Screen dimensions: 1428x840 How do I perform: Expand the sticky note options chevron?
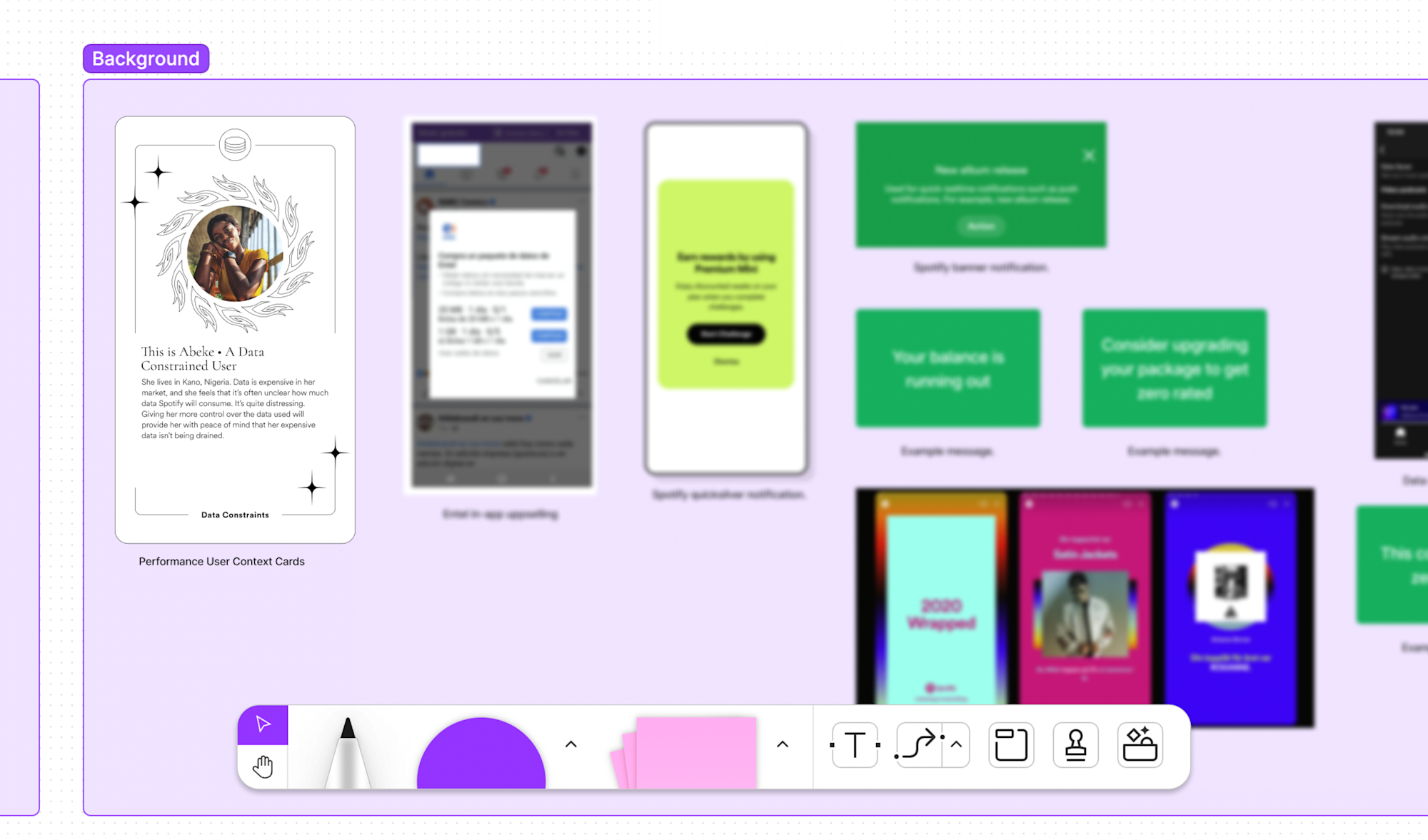coord(783,744)
